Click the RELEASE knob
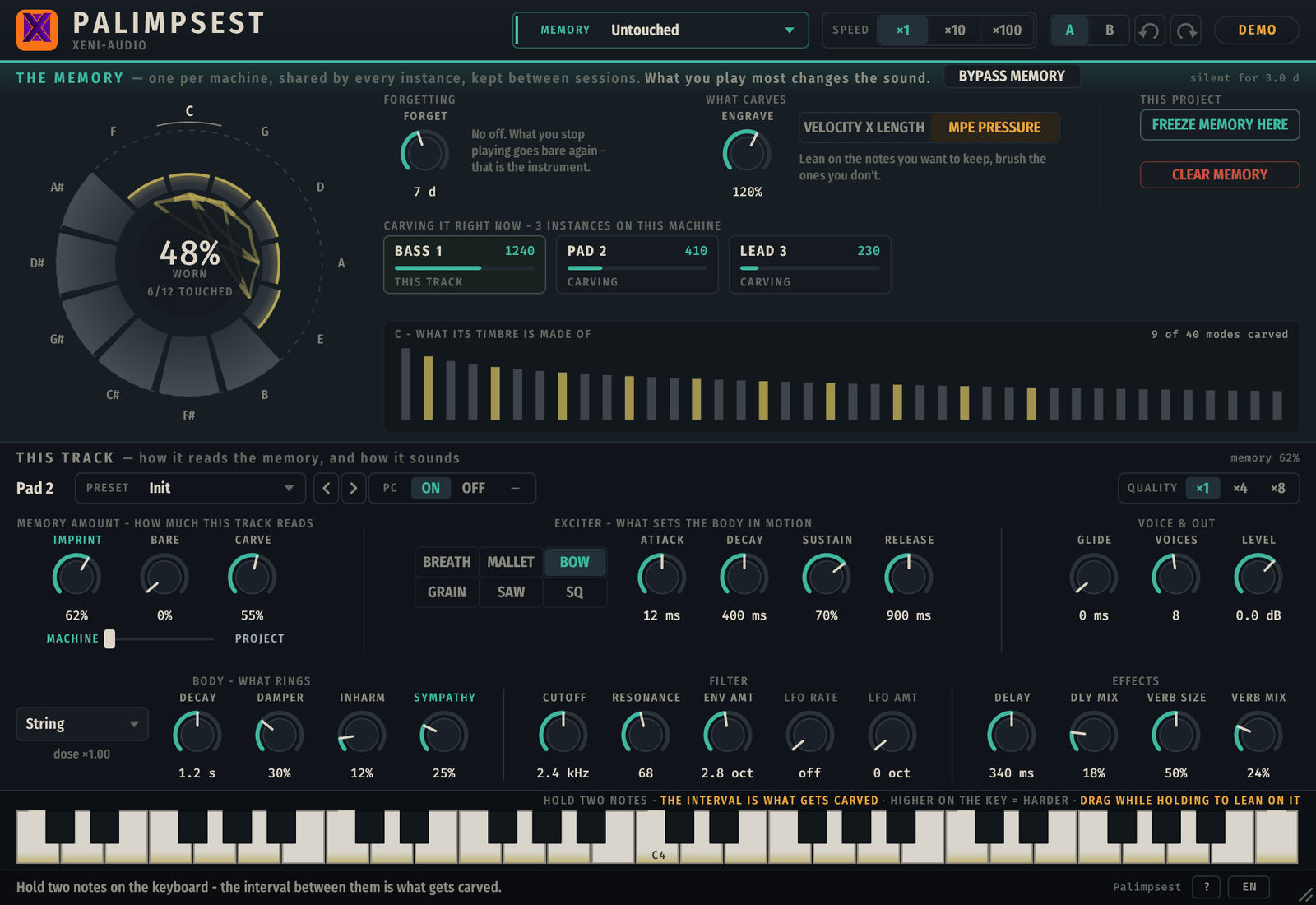Screen dimensions: 1316x905 pyautogui.click(x=909, y=575)
